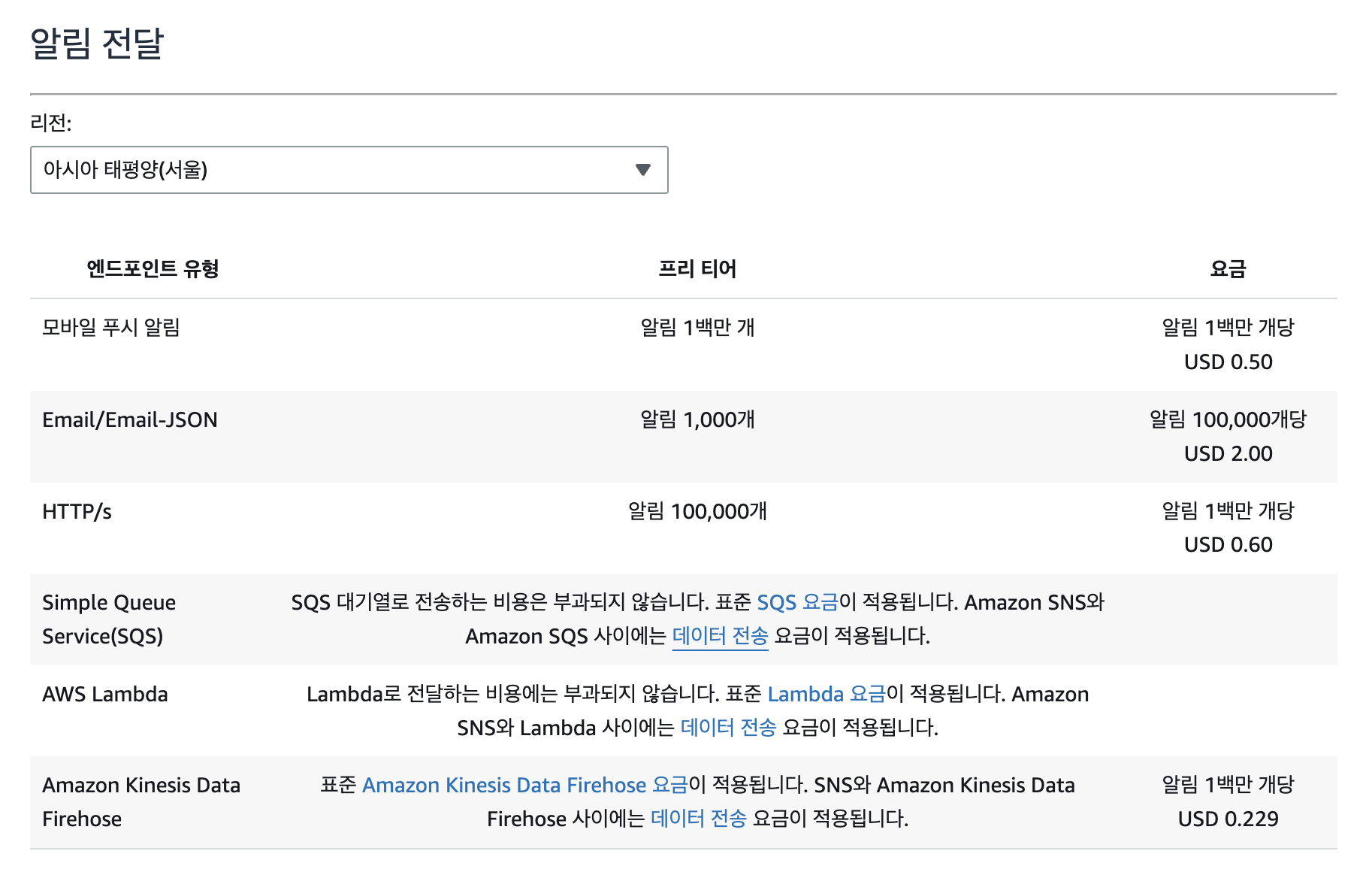Image resolution: width=1372 pixels, height=869 pixels.
Task: Open the Lambda 요금 link
Action: pos(827,694)
